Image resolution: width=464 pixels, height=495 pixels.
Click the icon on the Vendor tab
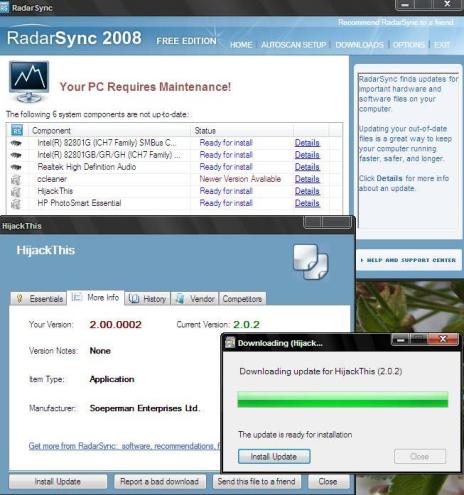[180, 299]
